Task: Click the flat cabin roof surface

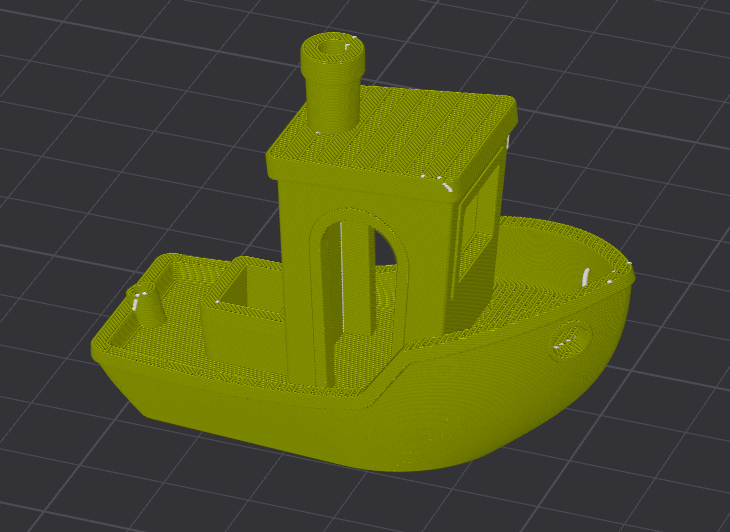Action: [x=420, y=130]
